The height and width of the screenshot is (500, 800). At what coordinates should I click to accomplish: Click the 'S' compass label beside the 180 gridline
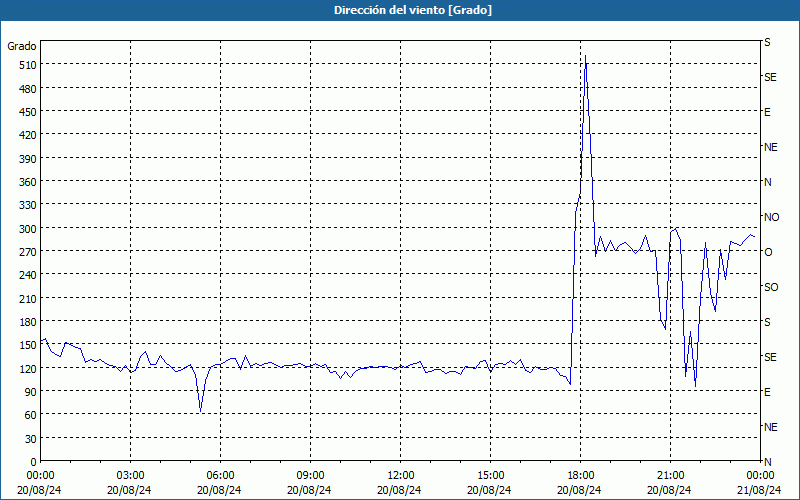767,322
